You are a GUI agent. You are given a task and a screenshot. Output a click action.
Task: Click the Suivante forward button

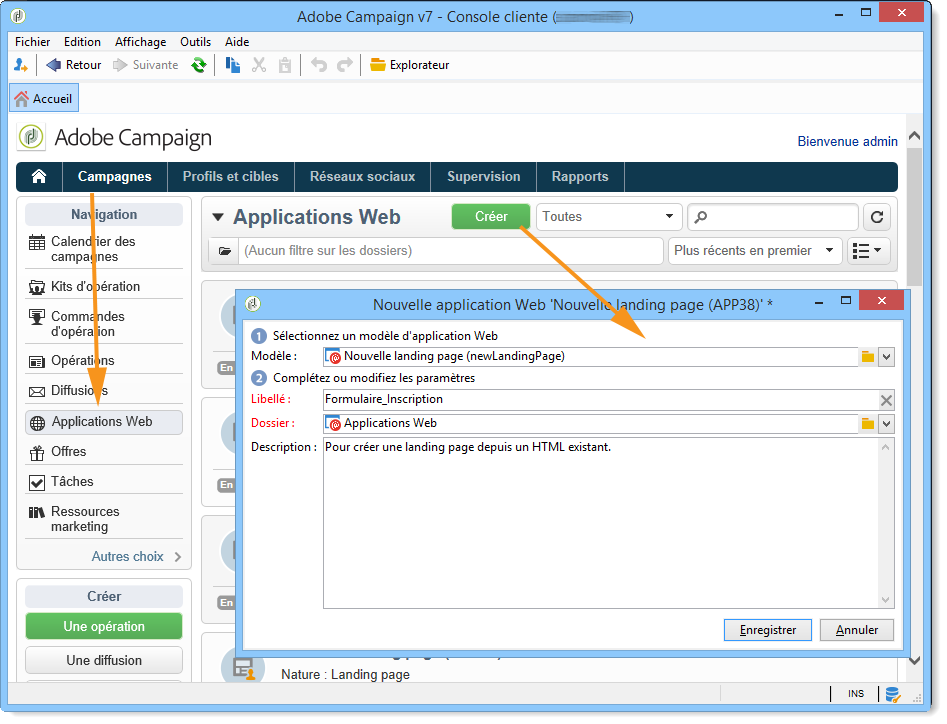coord(146,65)
